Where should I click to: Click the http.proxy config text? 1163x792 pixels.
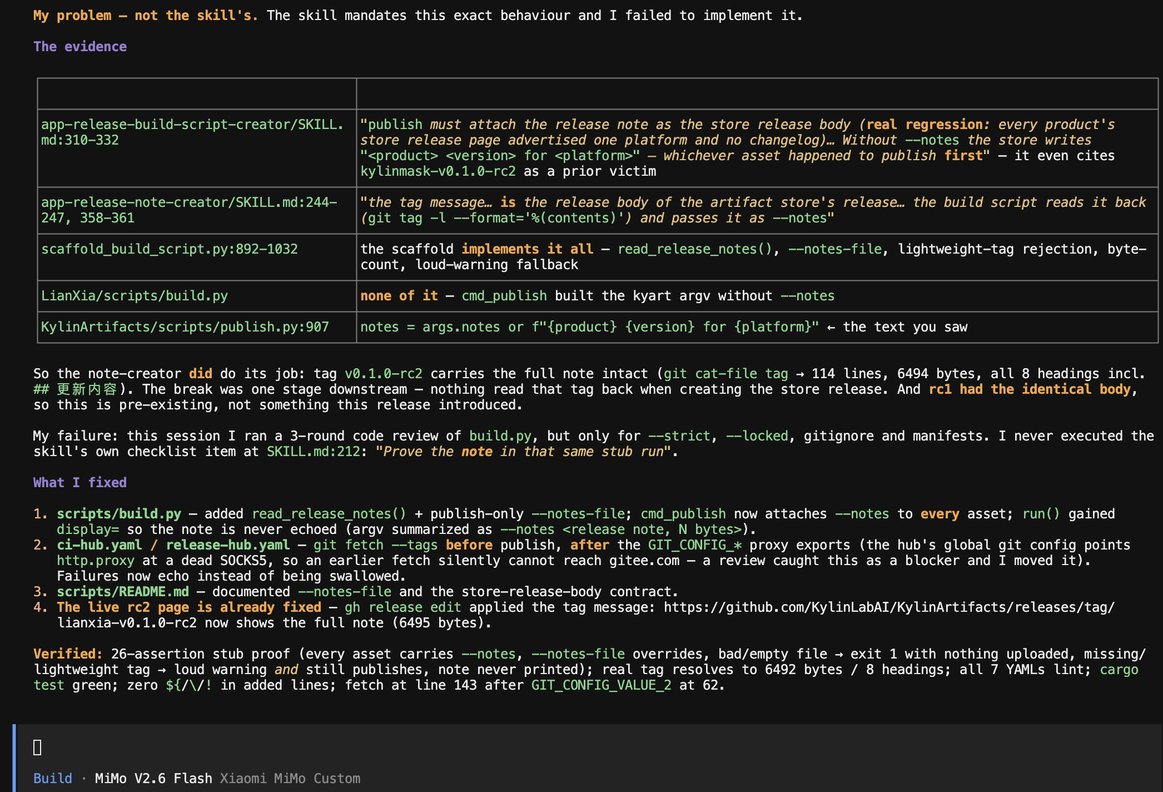click(95, 560)
